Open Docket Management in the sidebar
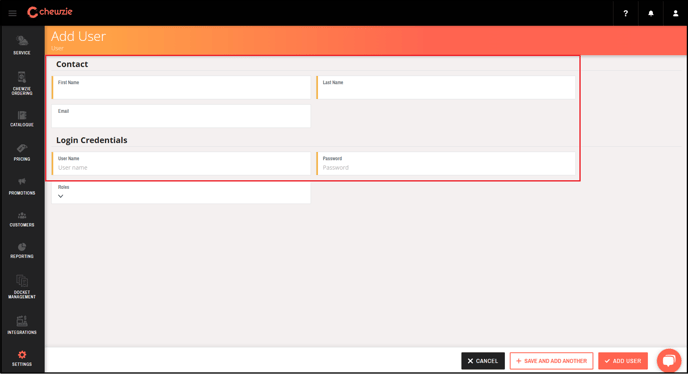 click(22, 287)
